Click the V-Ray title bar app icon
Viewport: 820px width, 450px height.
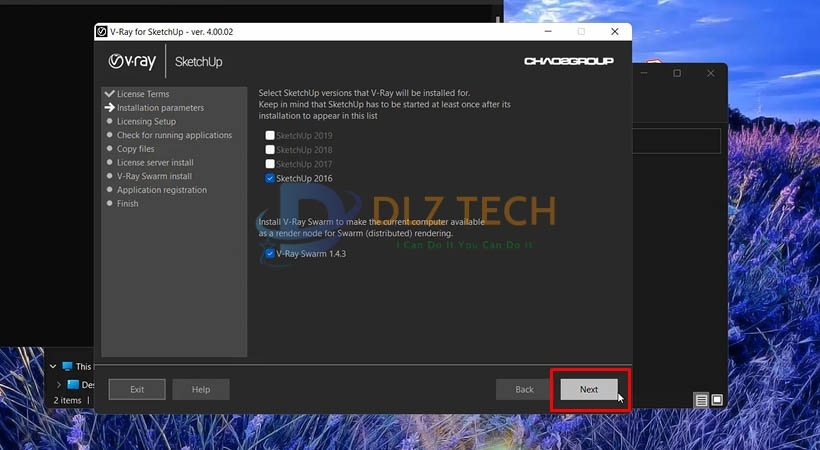[x=102, y=32]
